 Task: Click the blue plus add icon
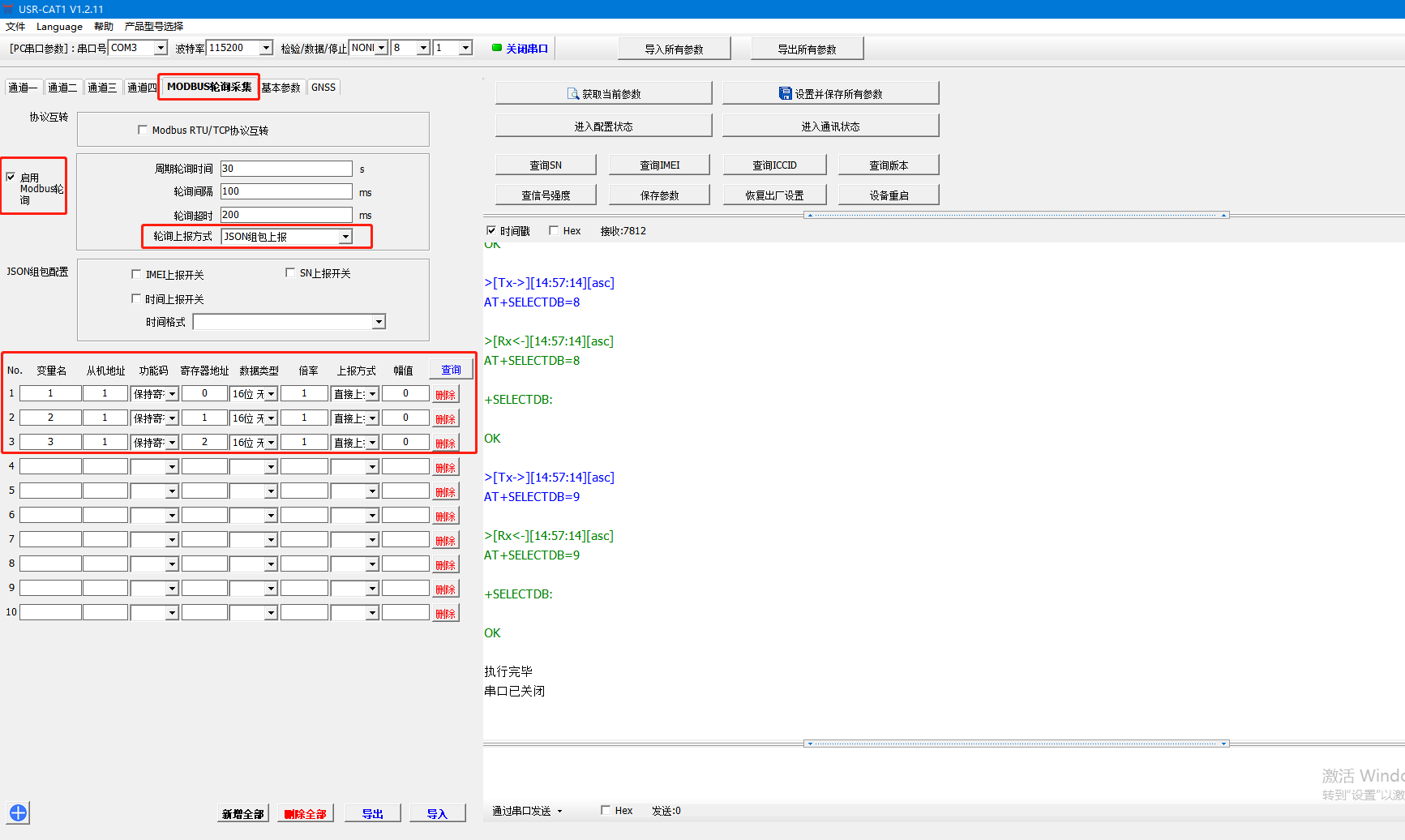[18, 812]
